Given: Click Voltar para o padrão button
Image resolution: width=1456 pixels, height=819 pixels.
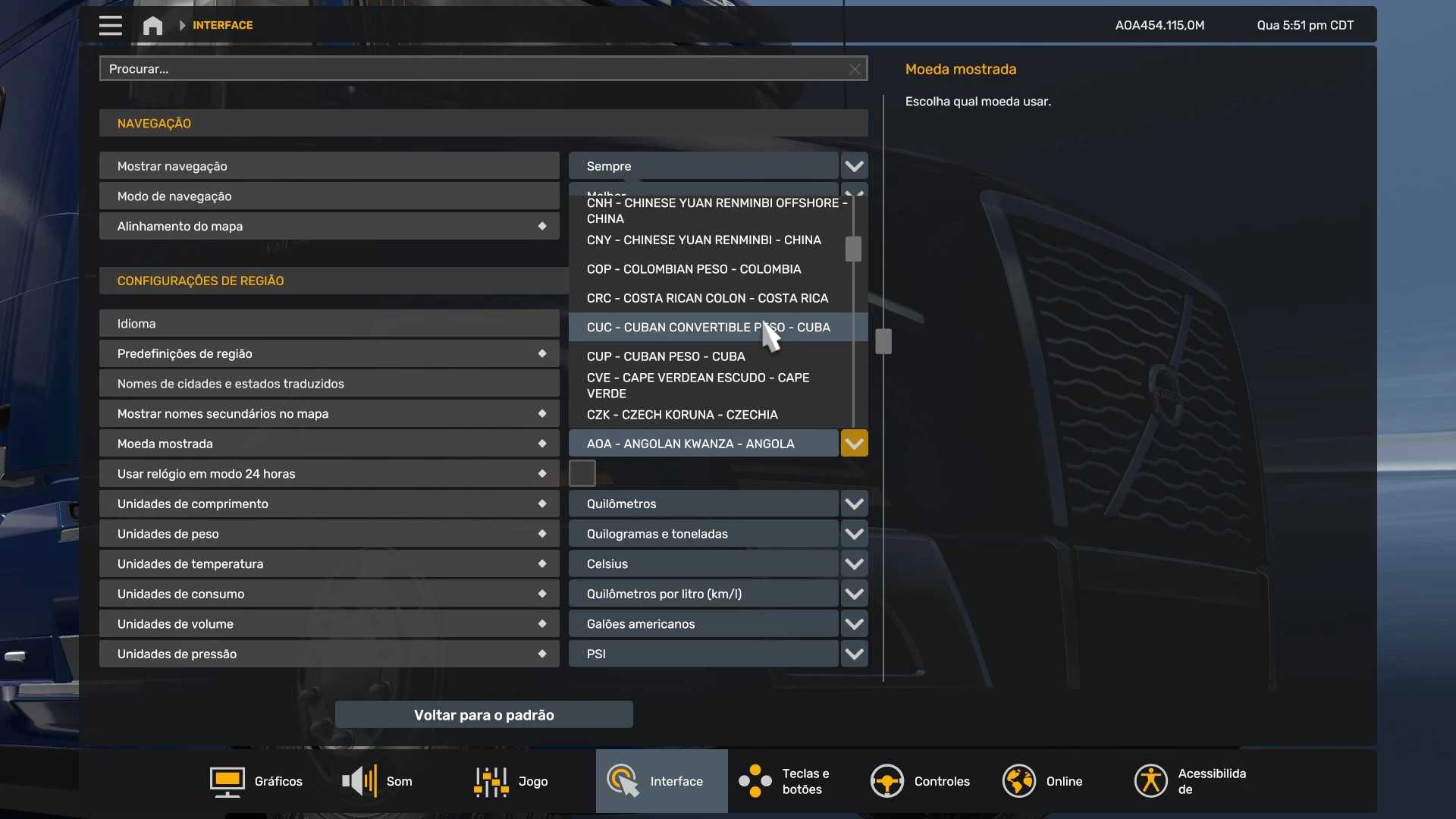Looking at the screenshot, I should point(484,715).
